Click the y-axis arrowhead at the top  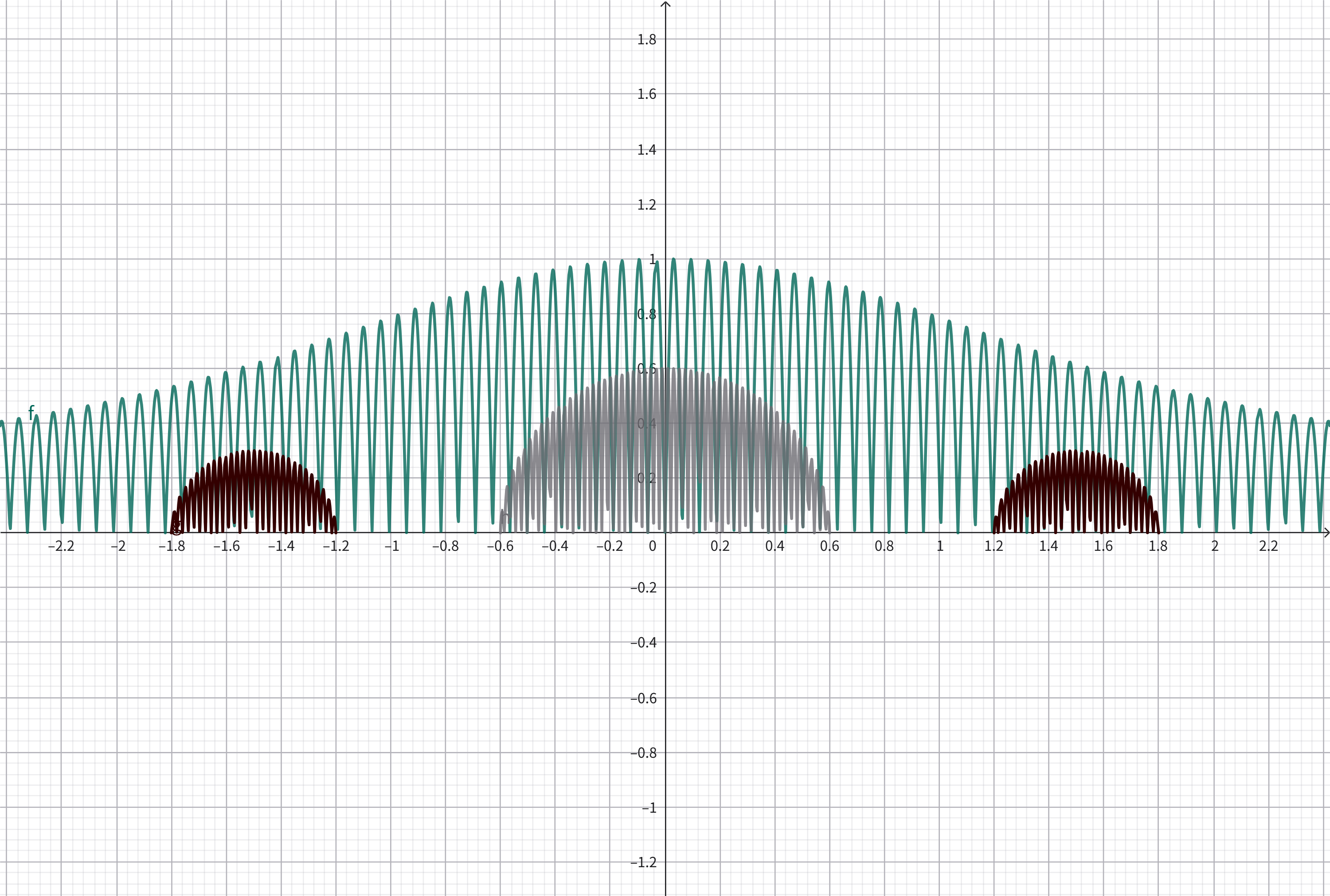(x=665, y=4)
